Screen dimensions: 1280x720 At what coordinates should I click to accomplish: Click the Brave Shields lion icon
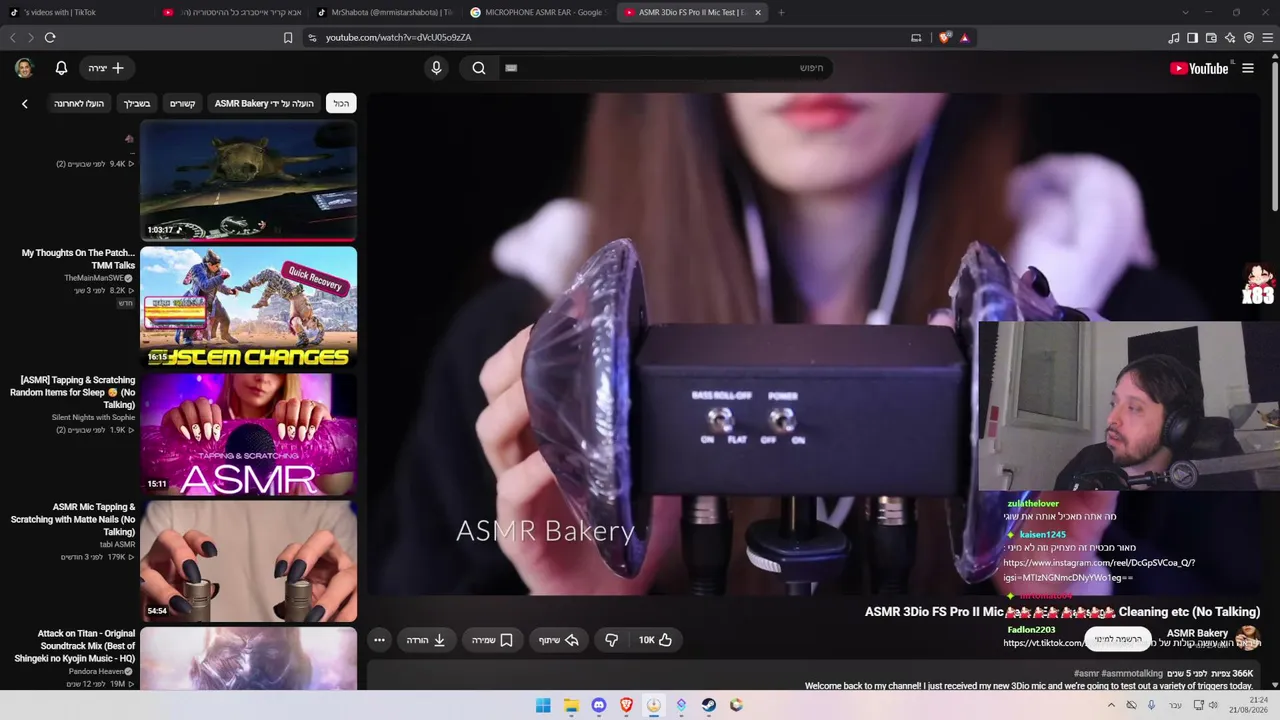945,37
